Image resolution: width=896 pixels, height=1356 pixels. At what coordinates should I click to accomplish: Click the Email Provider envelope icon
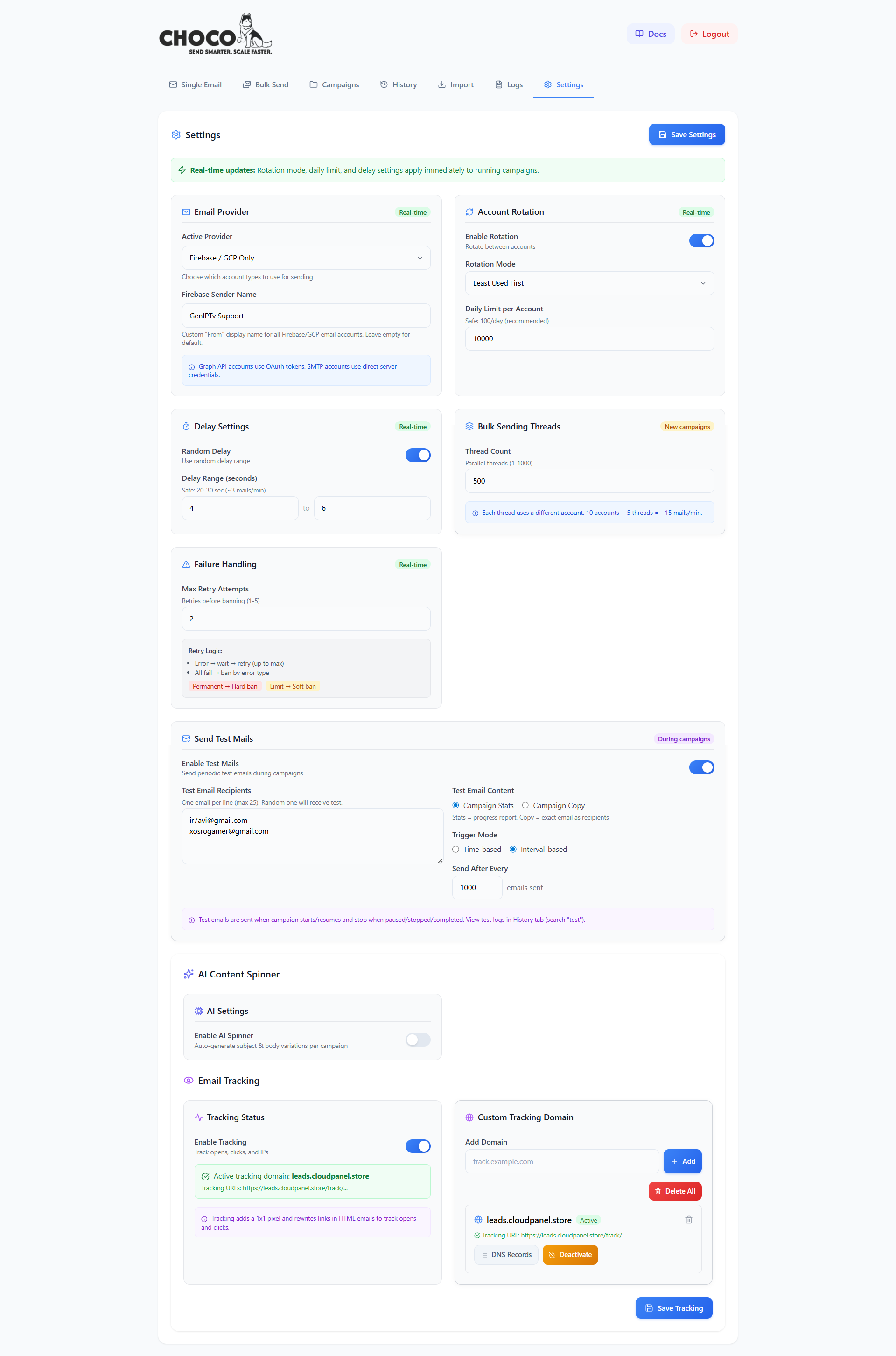186,211
